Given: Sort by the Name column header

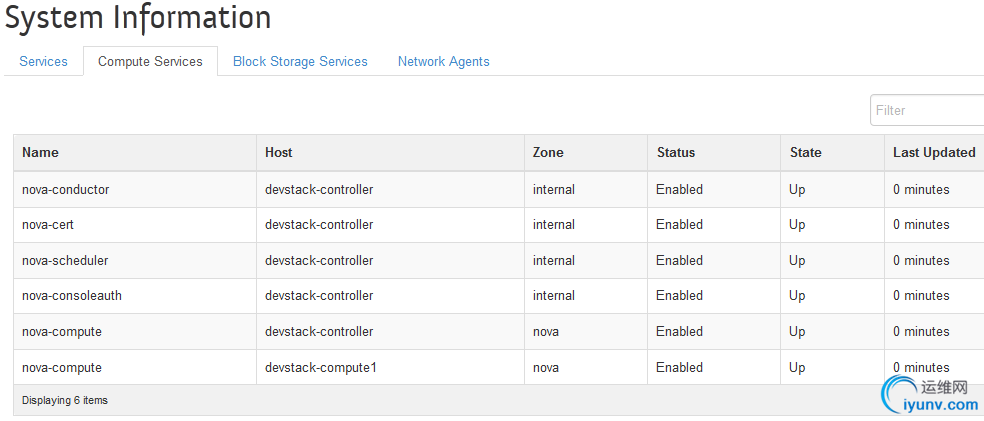Looking at the screenshot, I should 40,152.
